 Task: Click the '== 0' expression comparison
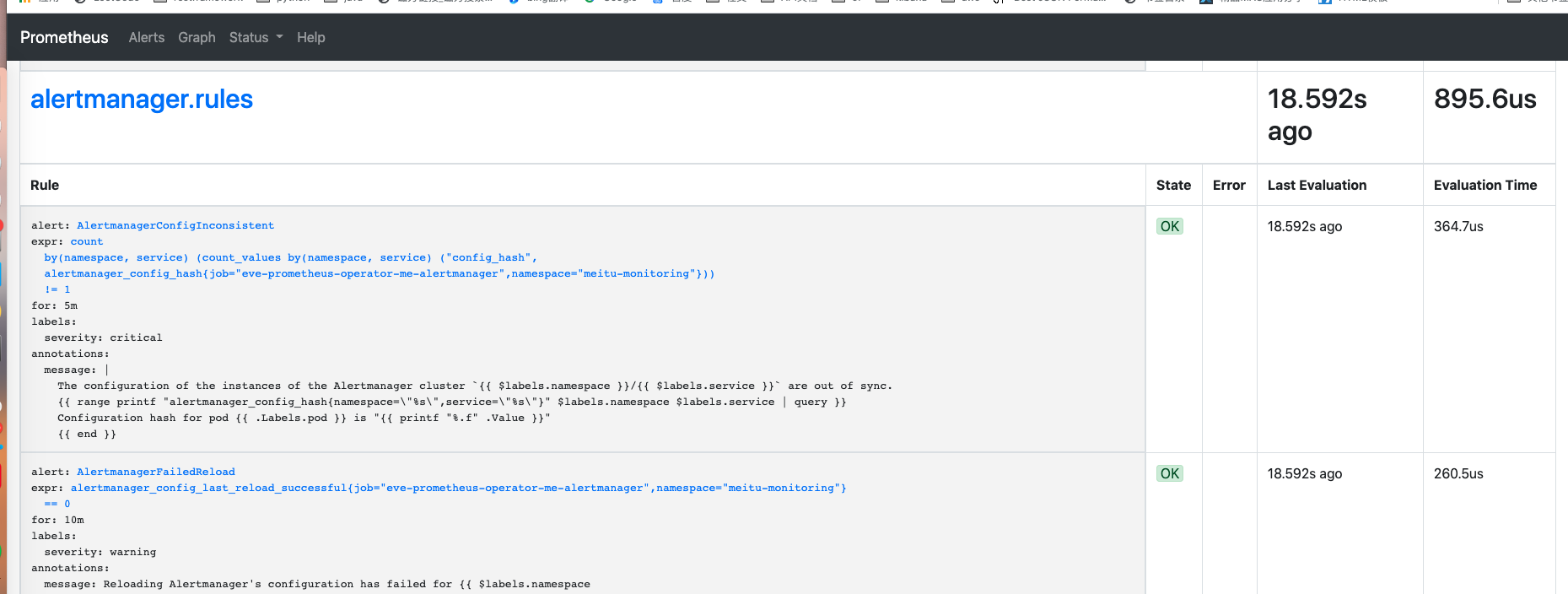coord(57,504)
